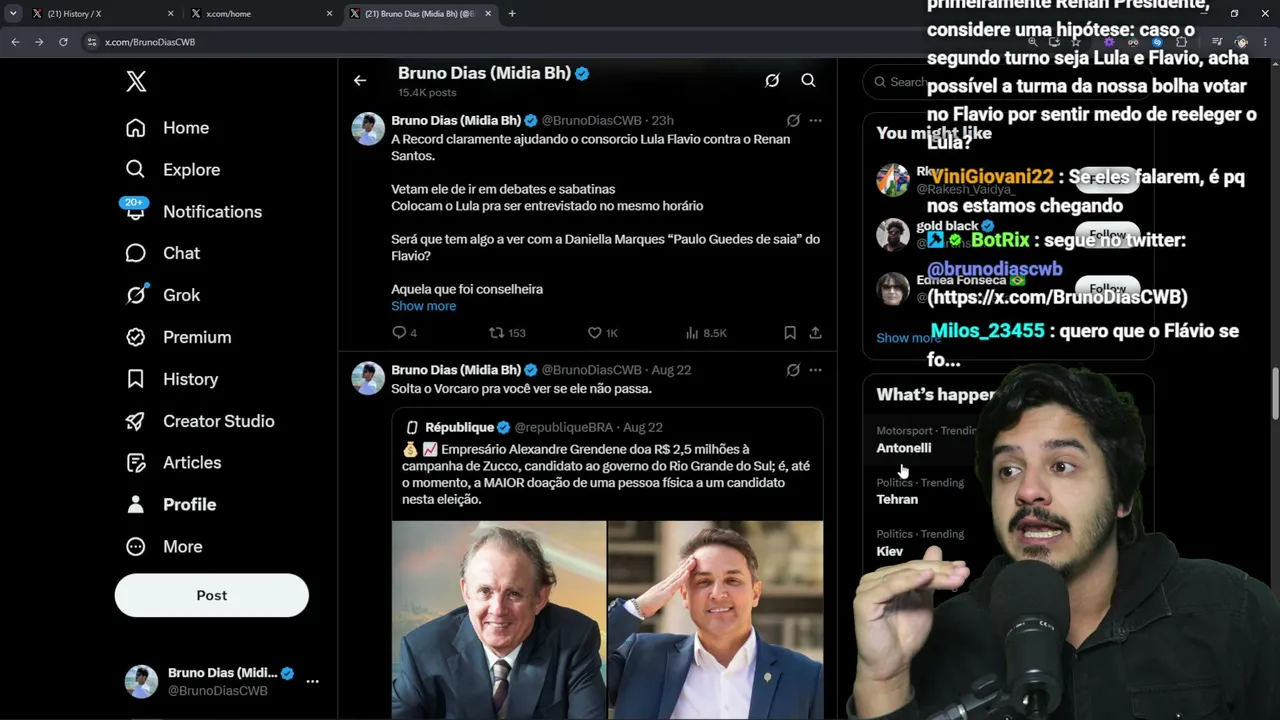Open a new browser tab
Viewport: 1280px width, 720px height.
pyautogui.click(x=512, y=14)
